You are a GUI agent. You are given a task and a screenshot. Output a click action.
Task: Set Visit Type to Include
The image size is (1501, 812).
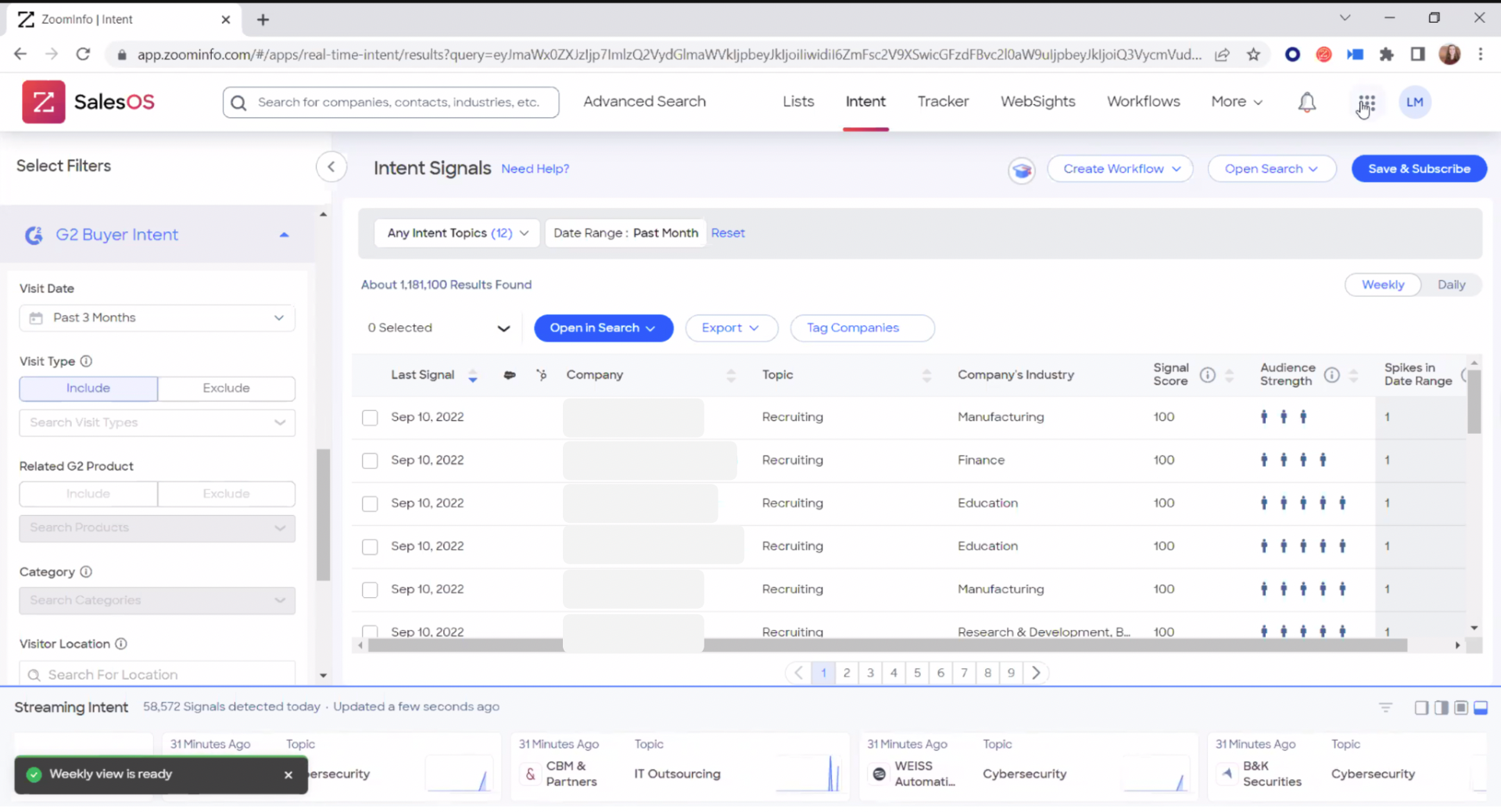tap(88, 388)
